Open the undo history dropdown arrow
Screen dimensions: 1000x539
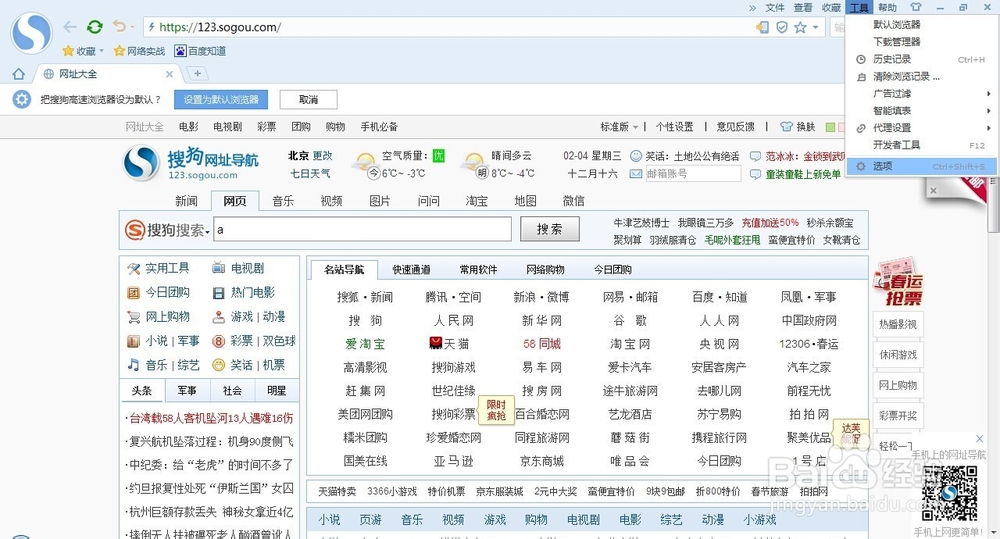click(132, 27)
